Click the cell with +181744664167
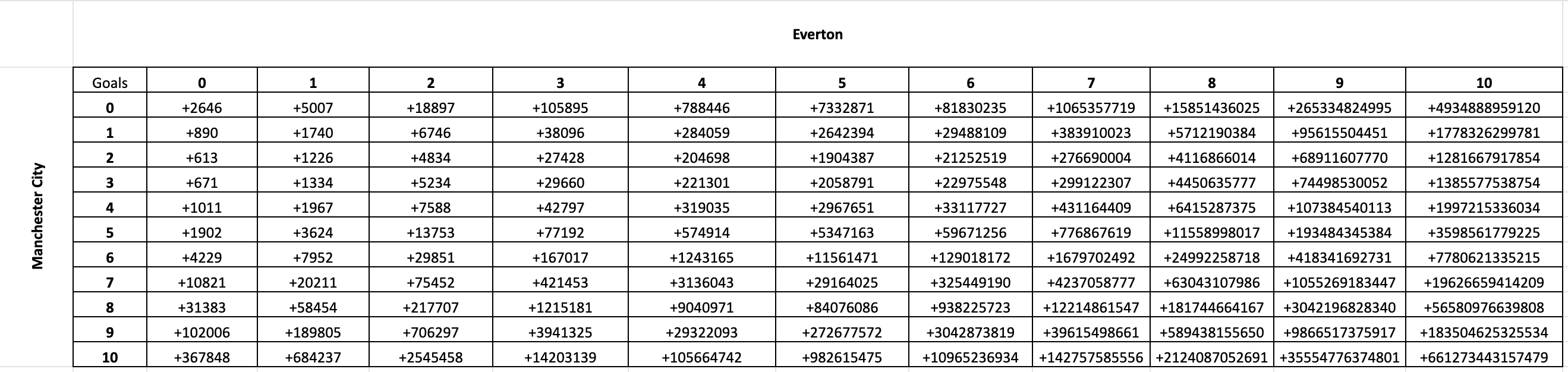 [1211, 307]
